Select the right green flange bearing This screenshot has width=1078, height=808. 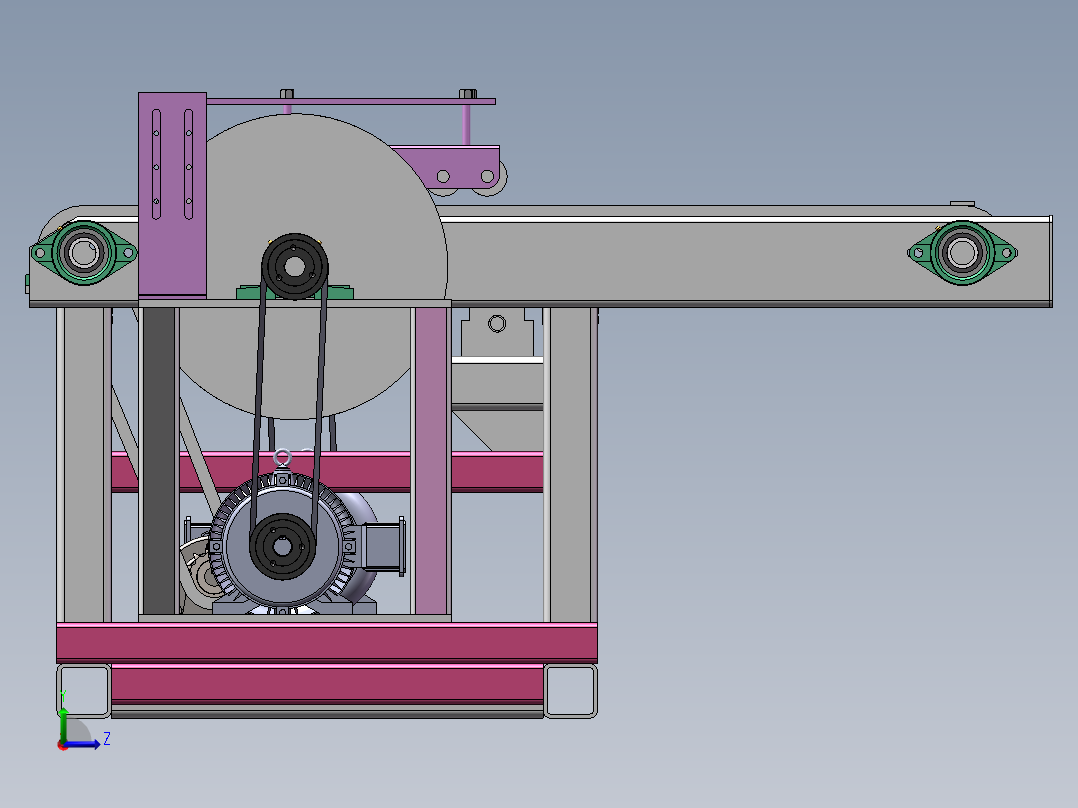click(x=962, y=252)
